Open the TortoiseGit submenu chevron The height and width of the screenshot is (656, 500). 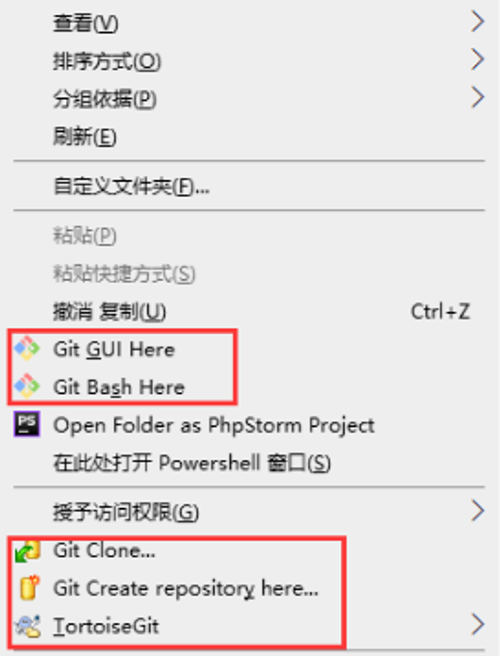477,625
